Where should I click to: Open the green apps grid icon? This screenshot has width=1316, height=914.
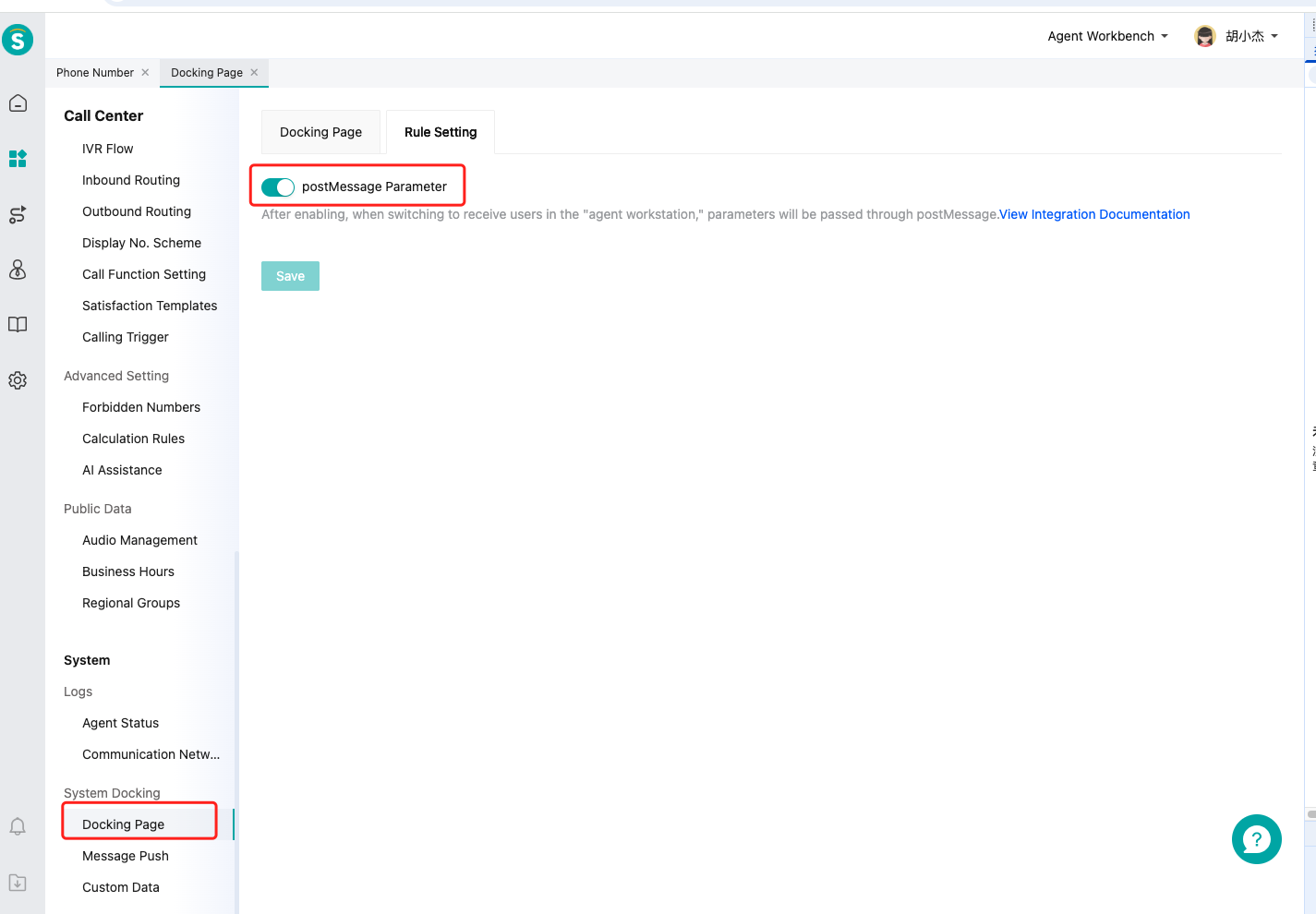pyautogui.click(x=18, y=159)
